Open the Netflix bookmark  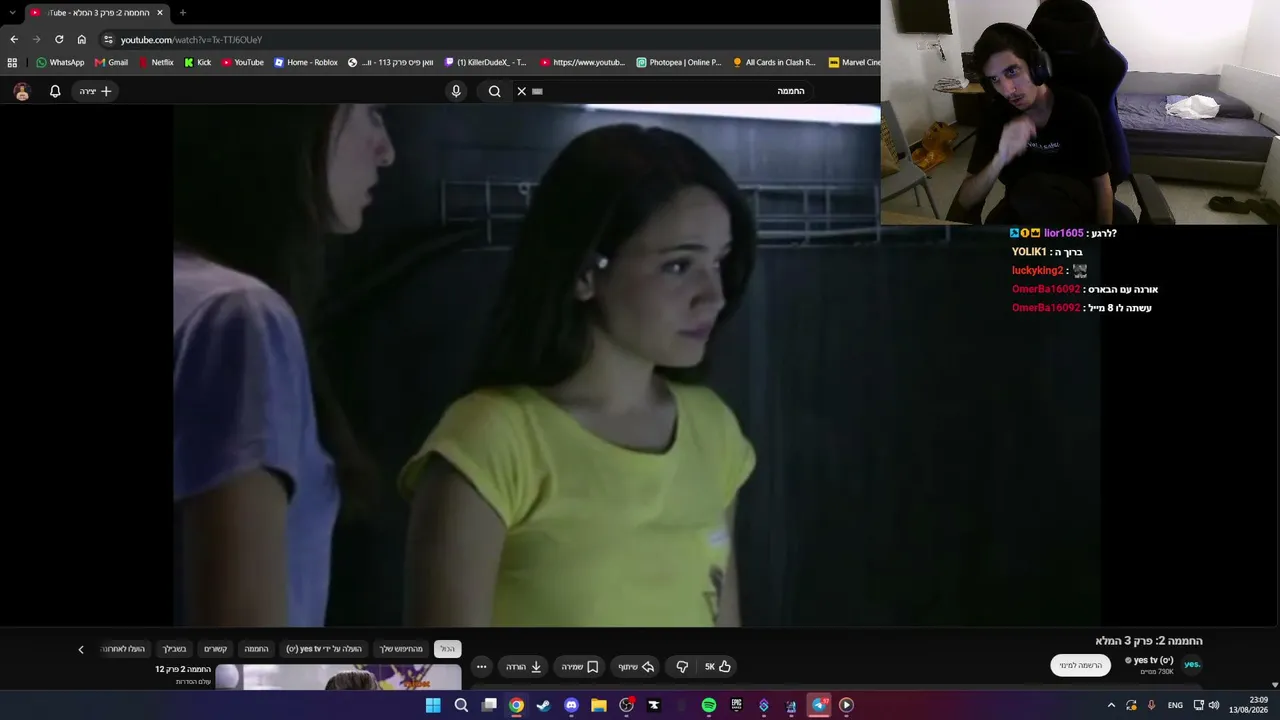click(156, 62)
